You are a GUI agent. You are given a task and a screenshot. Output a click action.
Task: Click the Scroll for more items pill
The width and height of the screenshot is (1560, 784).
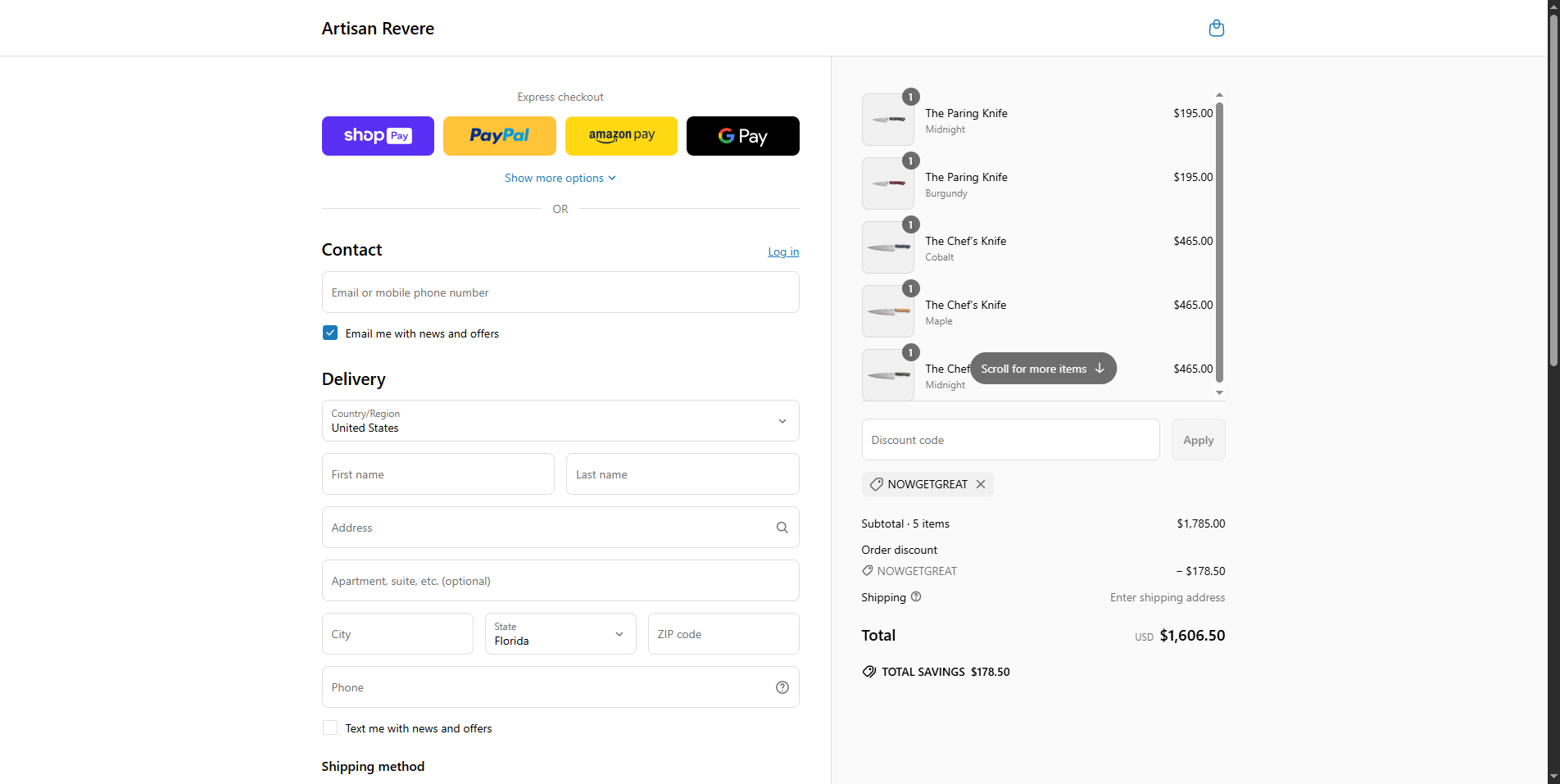[x=1043, y=369]
